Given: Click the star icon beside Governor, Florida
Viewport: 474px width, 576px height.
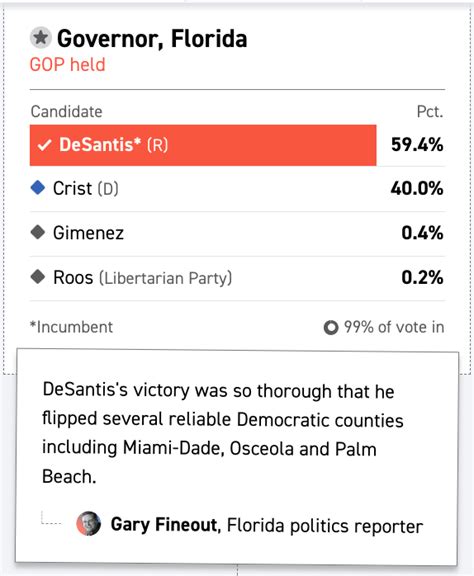Looking at the screenshot, I should tap(40, 37).
